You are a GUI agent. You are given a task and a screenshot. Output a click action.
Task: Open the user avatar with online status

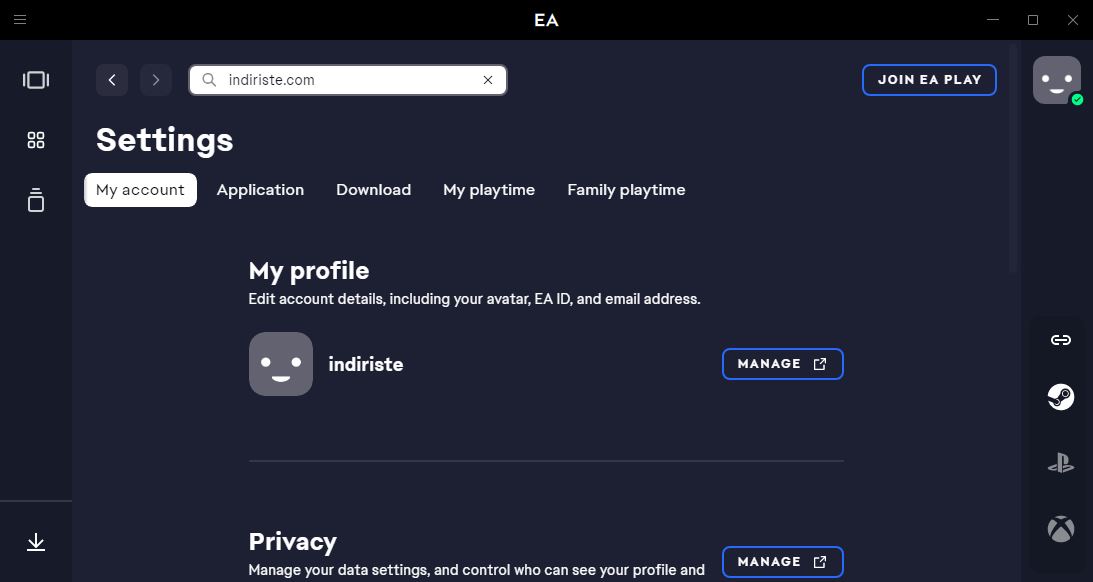point(1057,80)
